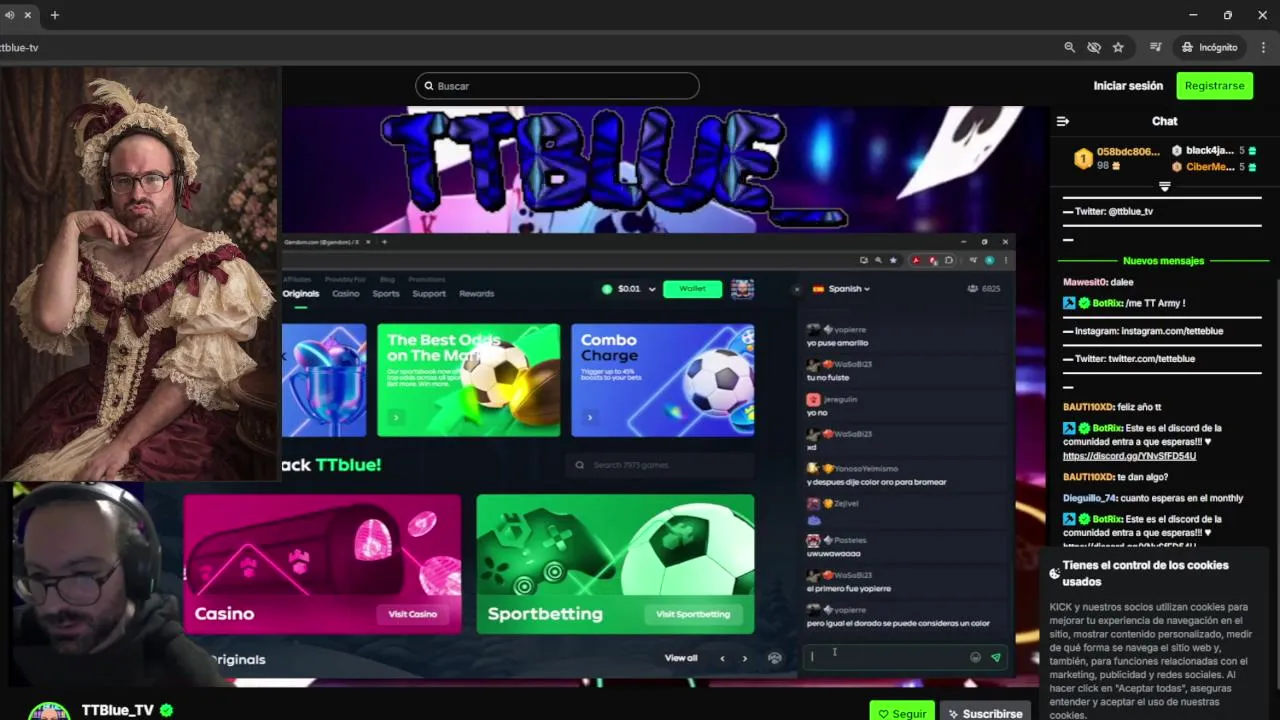Click the round icon right of Originals arrows
This screenshot has width=1280, height=720.
774,658
